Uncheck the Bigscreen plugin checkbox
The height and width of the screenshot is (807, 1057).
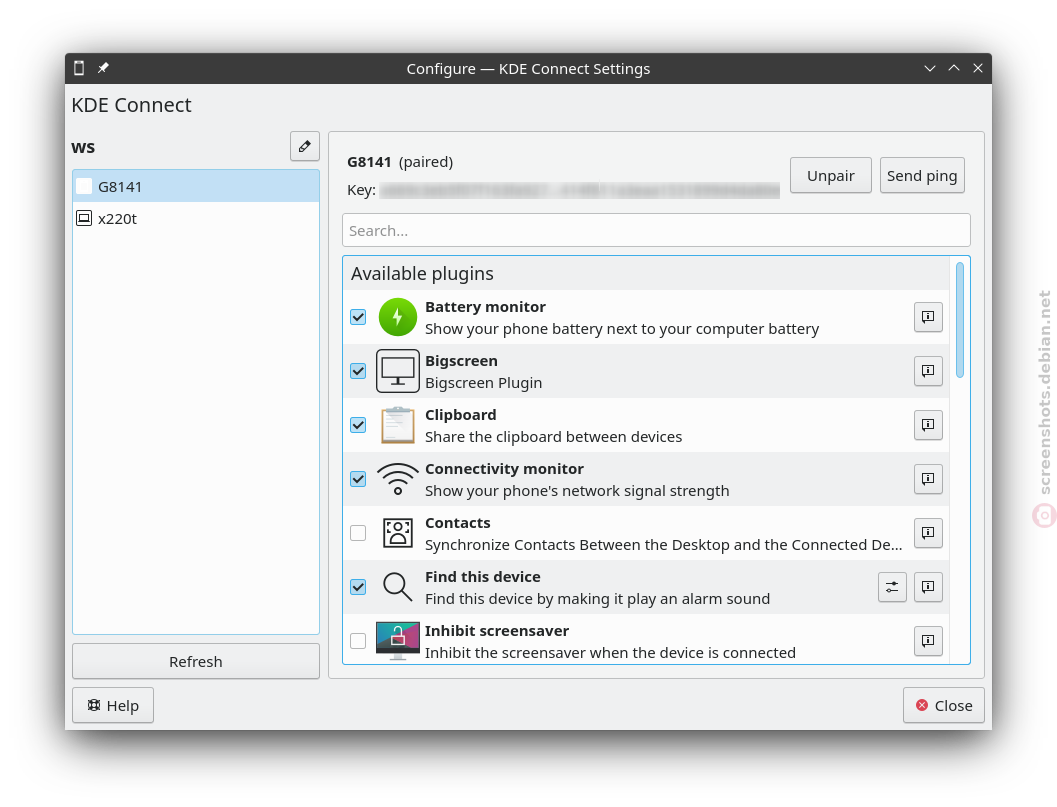pyautogui.click(x=358, y=371)
